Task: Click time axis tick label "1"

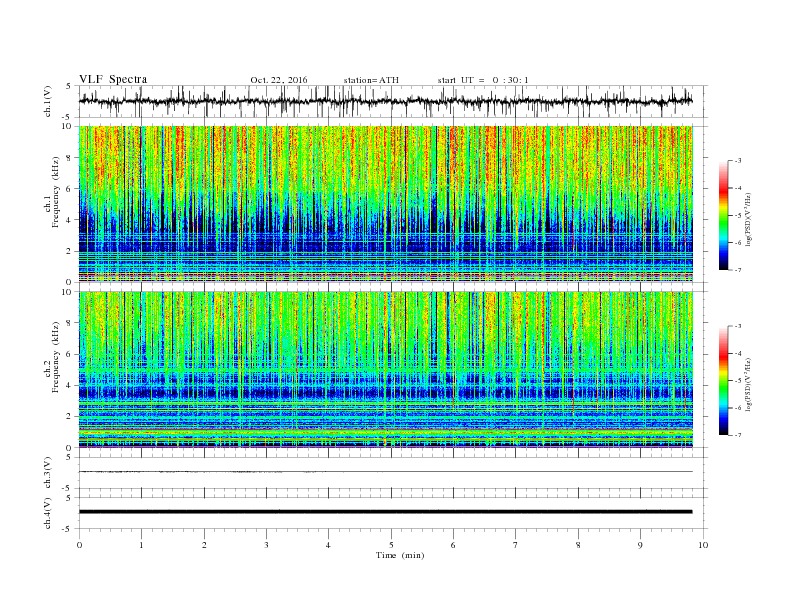Action: 141,545
